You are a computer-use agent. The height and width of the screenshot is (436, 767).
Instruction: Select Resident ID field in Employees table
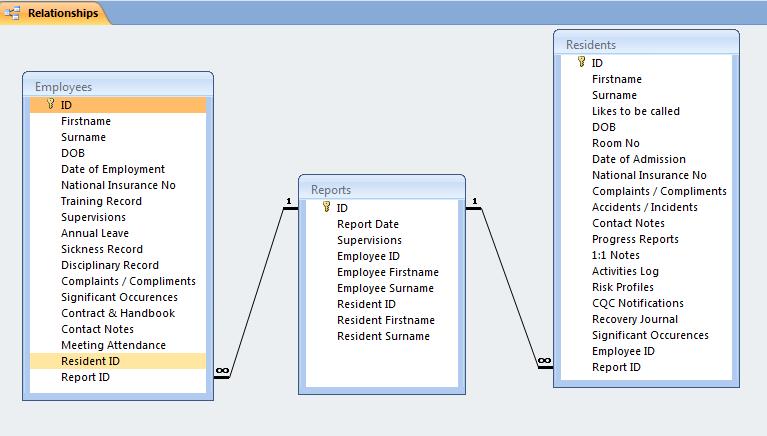click(x=90, y=361)
